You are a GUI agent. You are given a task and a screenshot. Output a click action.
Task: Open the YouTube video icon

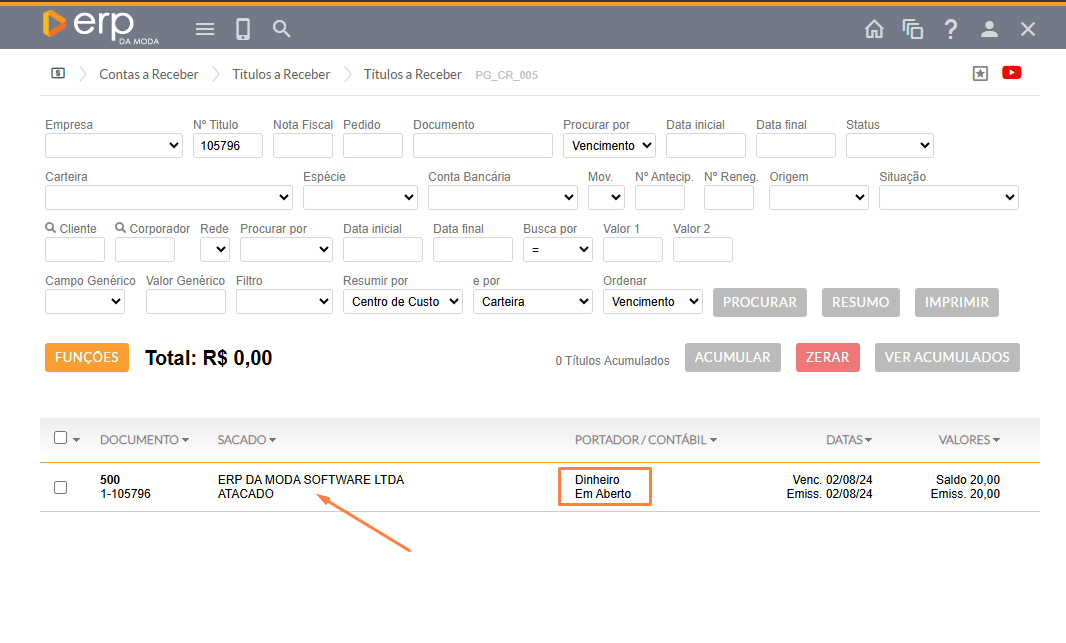[1011, 73]
